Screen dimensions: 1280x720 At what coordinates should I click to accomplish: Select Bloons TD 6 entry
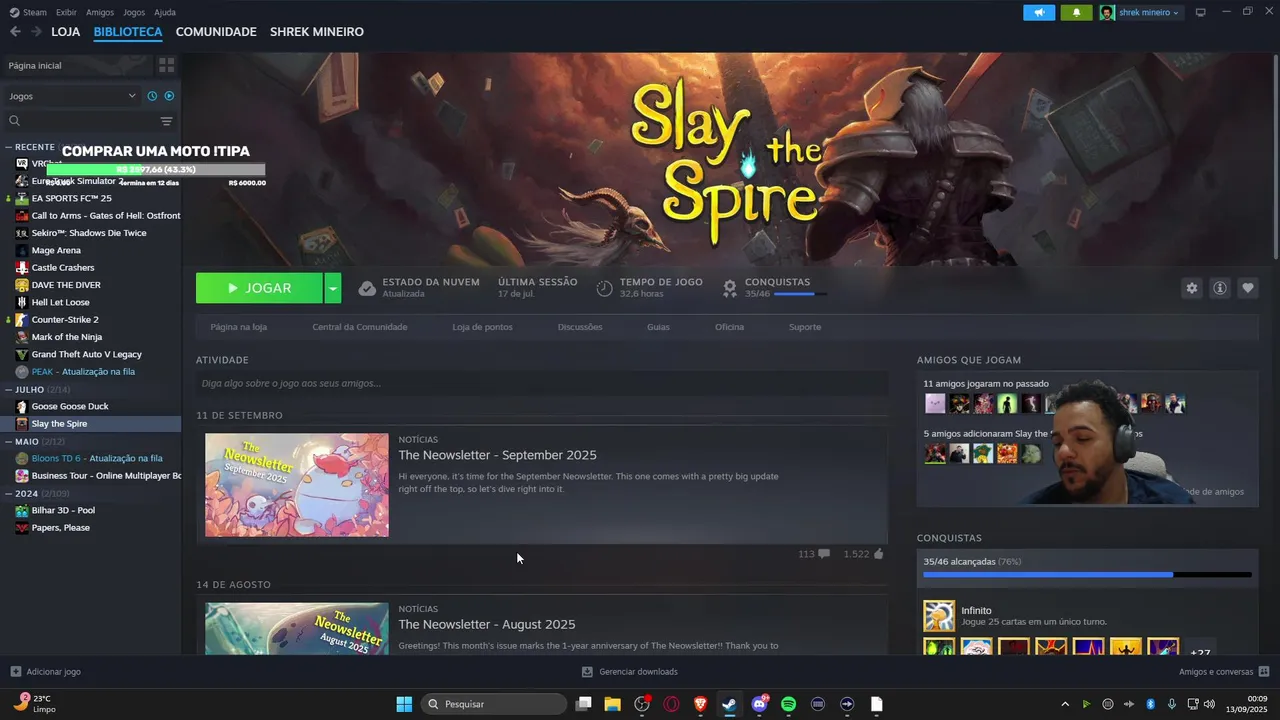click(97, 458)
